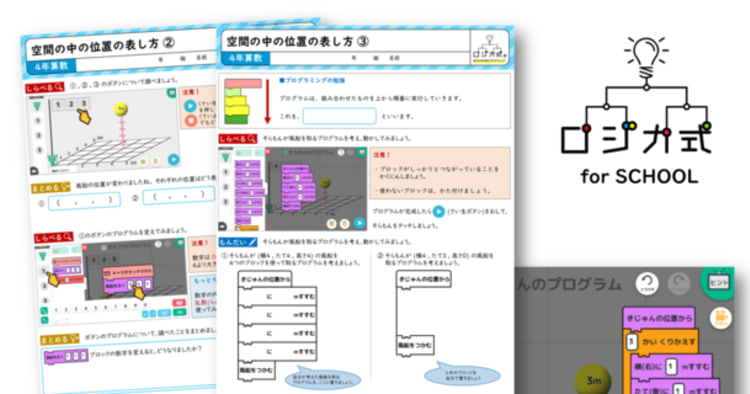This screenshot has width=750, height=394.
Task: Click the 4年算数 label on worksheet ③
Action: tap(246, 58)
